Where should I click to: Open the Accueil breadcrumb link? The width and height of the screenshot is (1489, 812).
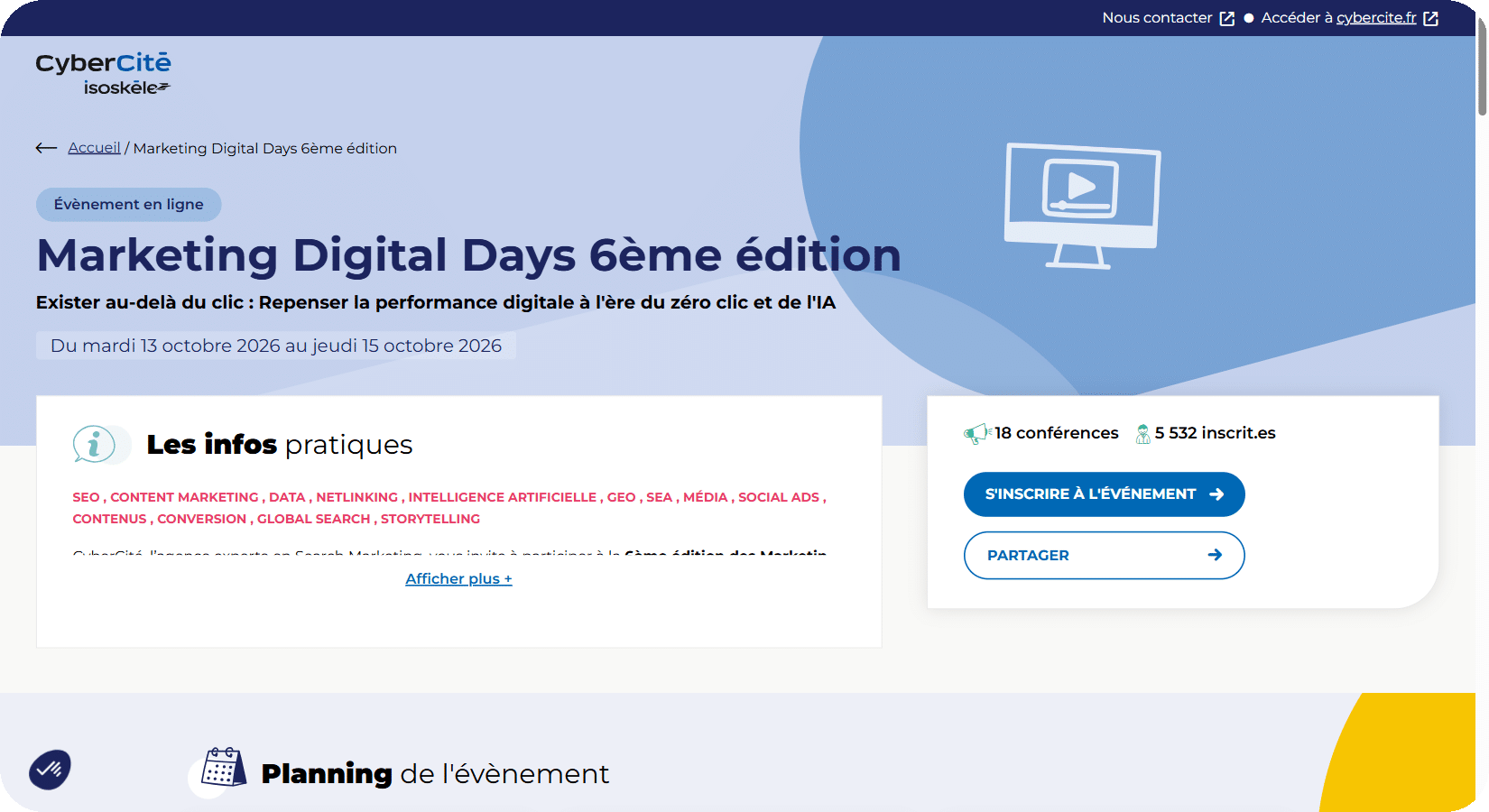pyautogui.click(x=94, y=148)
